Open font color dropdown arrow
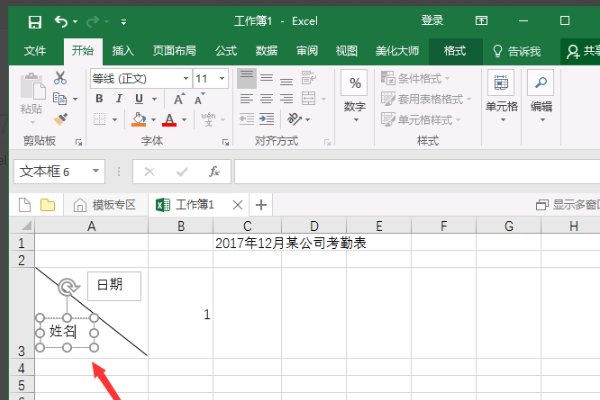 pos(184,120)
